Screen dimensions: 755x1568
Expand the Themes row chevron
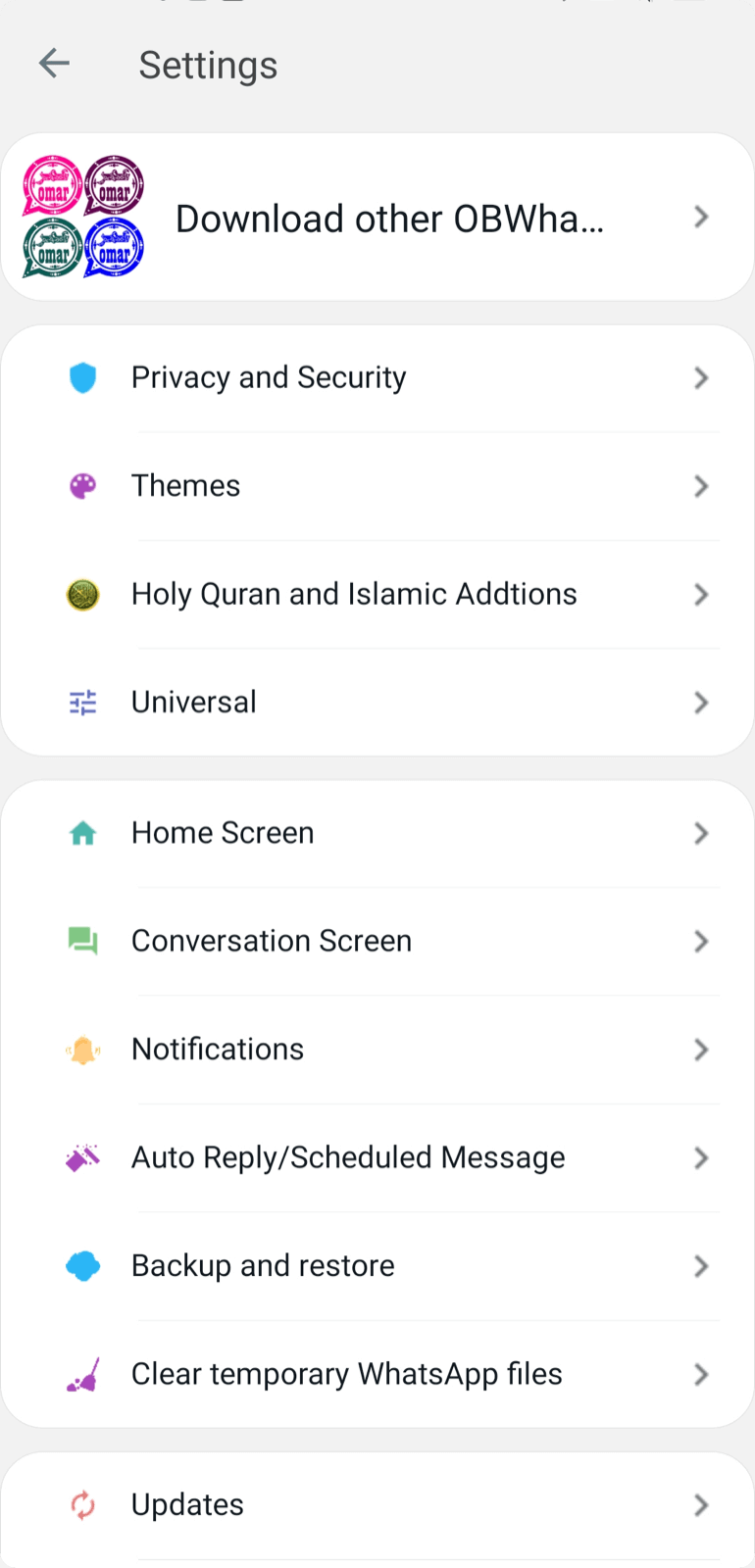pyautogui.click(x=701, y=486)
